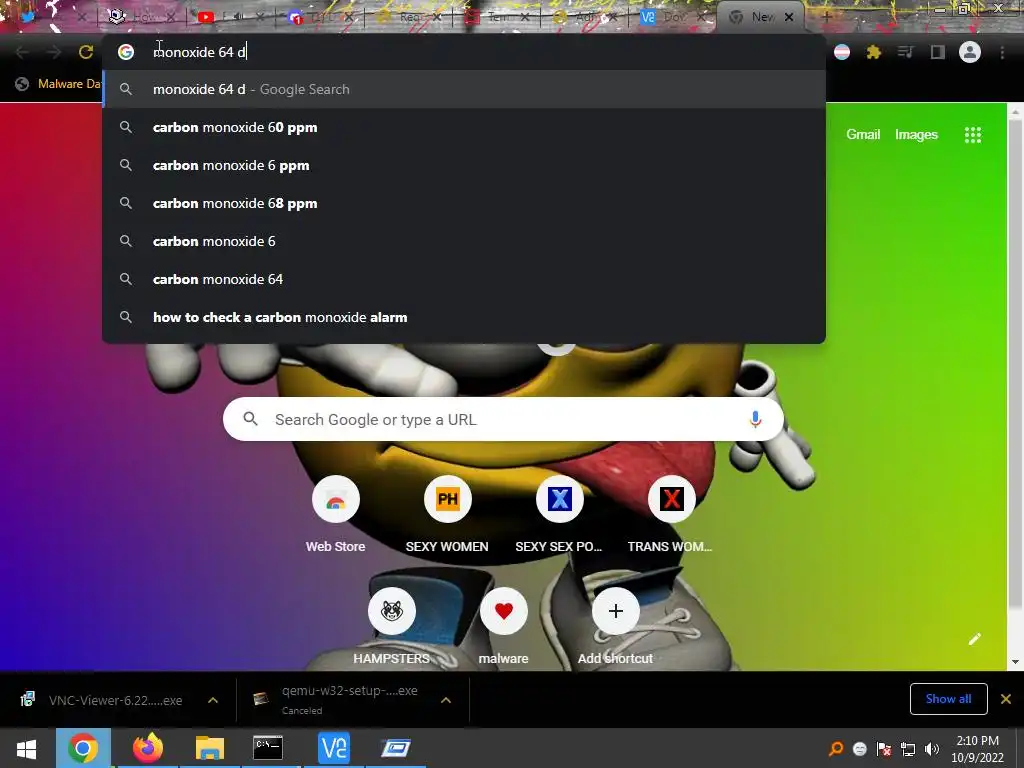This screenshot has width=1024, height=768.
Task: Click the Add shortcut plus button
Action: point(615,611)
